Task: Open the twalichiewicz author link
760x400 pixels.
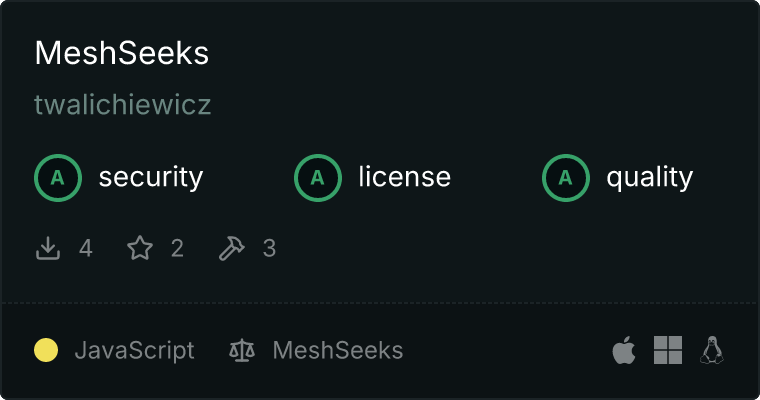Action: click(122, 105)
